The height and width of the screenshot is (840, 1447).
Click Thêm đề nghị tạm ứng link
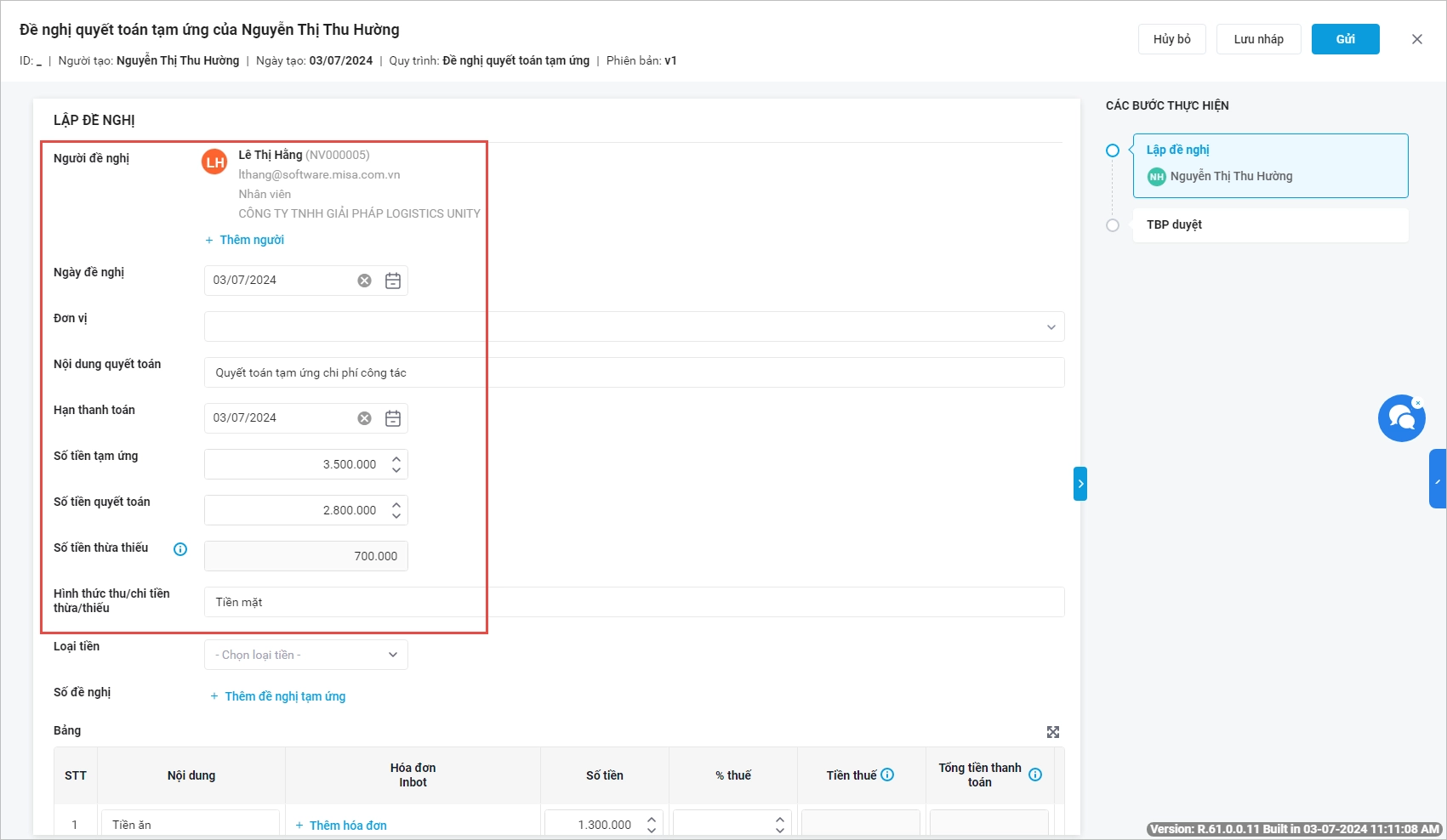pyautogui.click(x=277, y=696)
